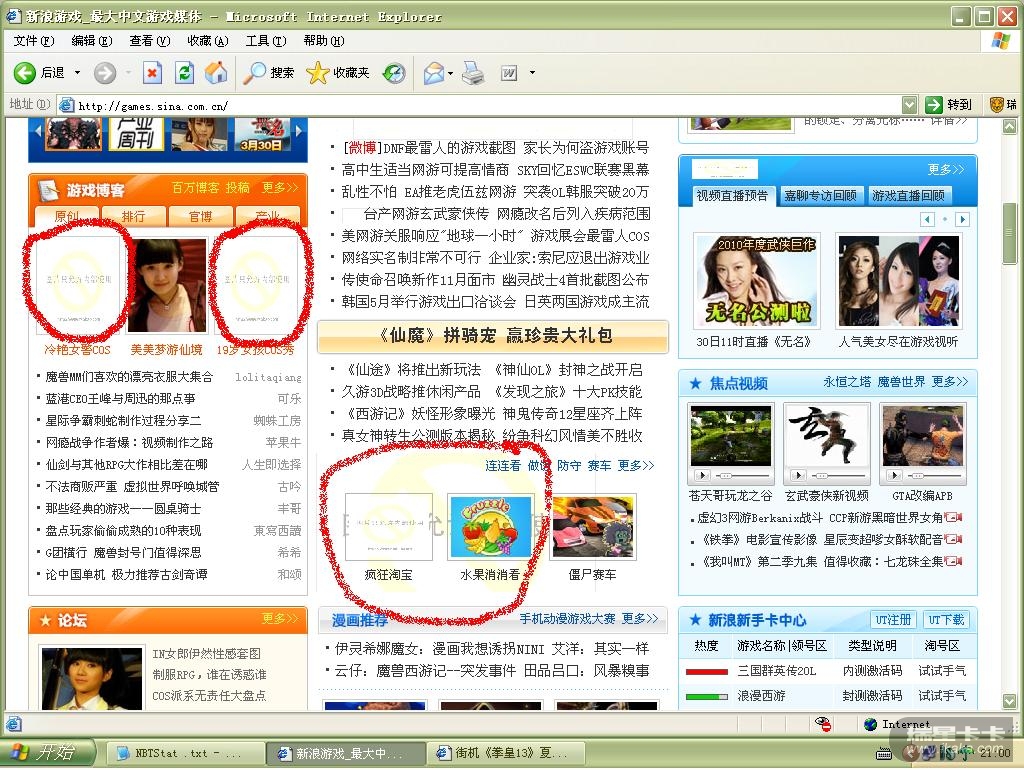Image resolution: width=1024 pixels, height=770 pixels.
Task: Click popup blocked icon in status bar
Action: point(823,724)
